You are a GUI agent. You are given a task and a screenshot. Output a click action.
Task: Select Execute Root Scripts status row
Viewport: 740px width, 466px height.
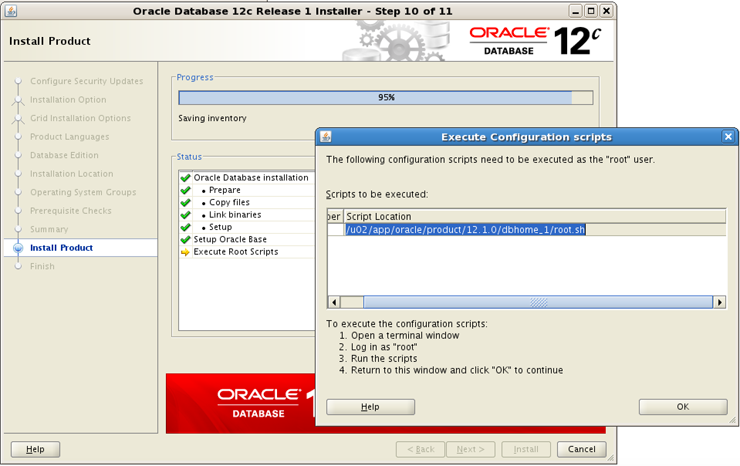[x=247, y=252]
